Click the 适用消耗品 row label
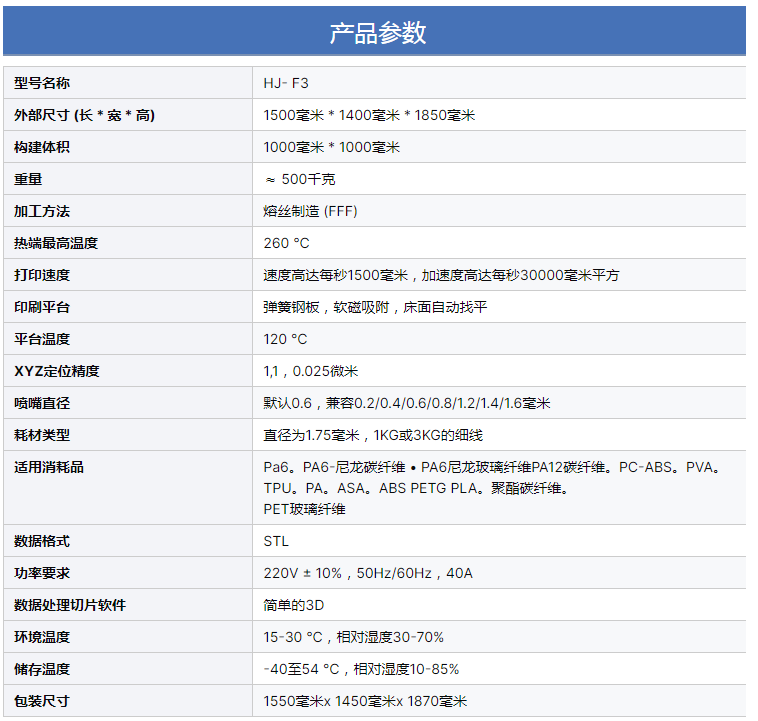The image size is (758, 721). point(49,467)
